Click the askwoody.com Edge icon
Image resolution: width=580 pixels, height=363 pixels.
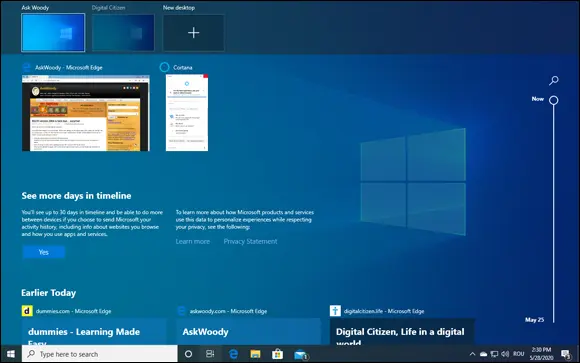coord(181,311)
